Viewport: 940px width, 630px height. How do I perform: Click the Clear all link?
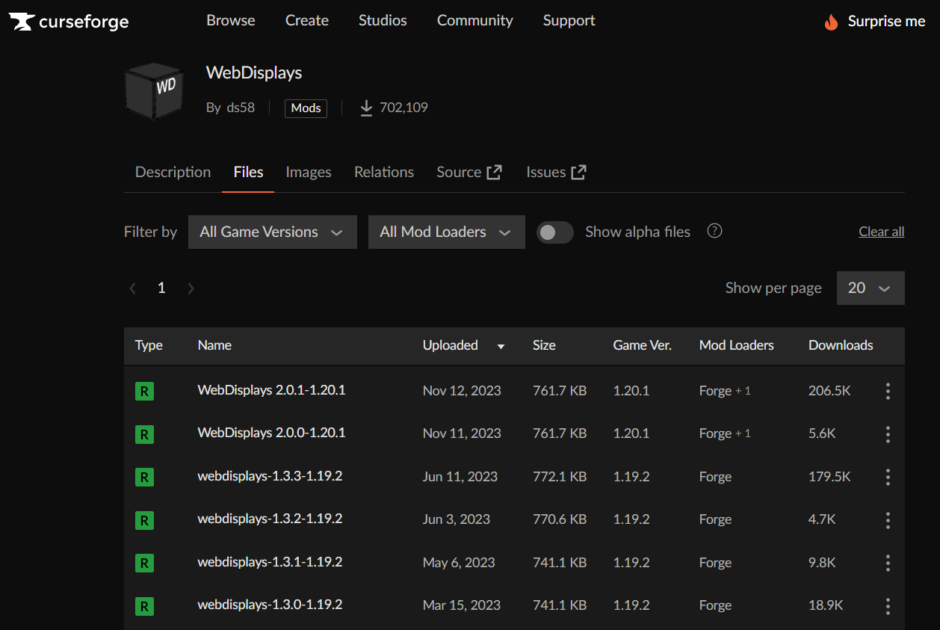(x=881, y=231)
